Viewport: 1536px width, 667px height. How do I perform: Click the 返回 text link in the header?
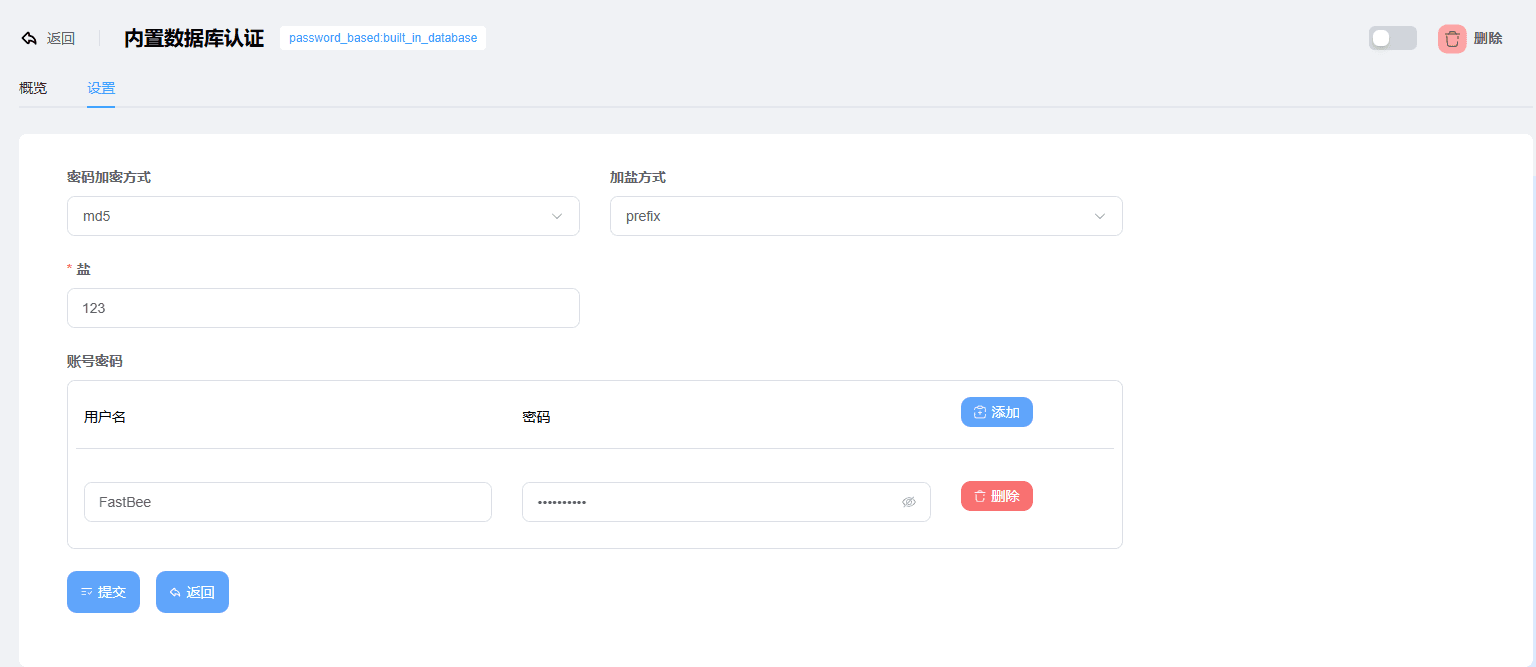click(61, 38)
